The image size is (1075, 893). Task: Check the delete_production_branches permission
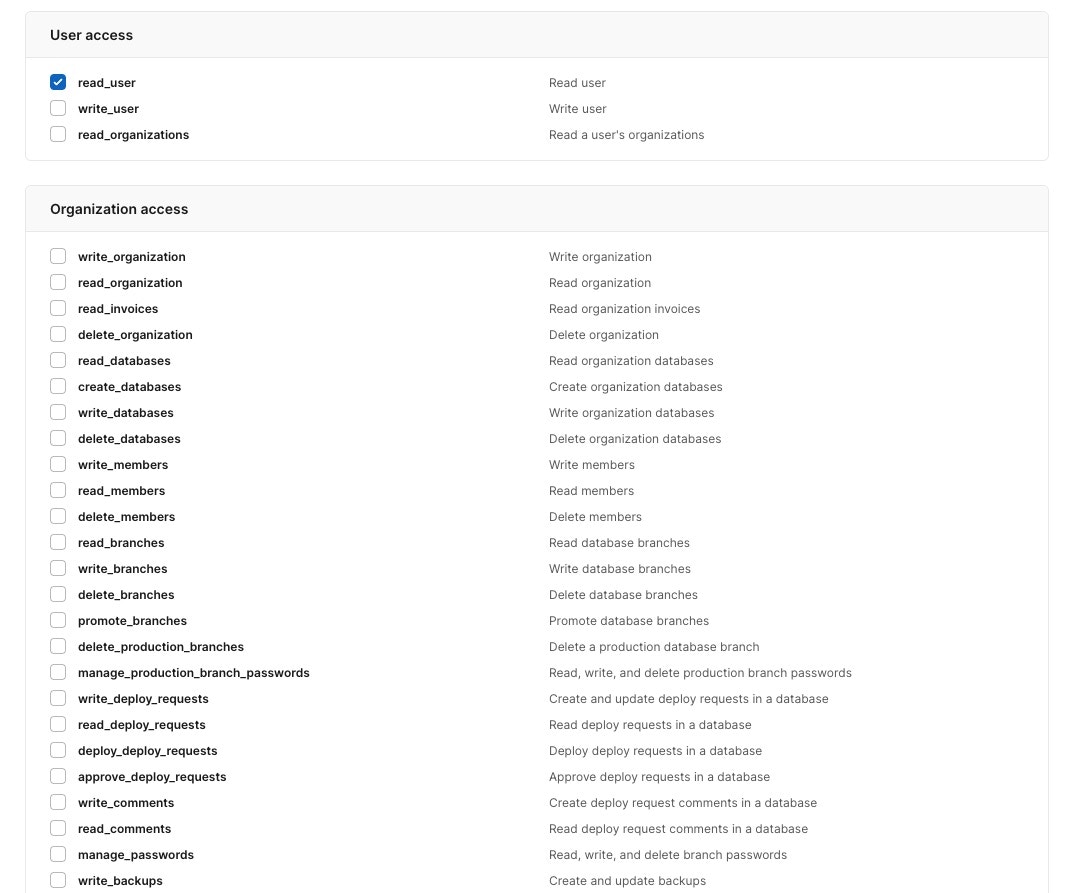coord(58,646)
